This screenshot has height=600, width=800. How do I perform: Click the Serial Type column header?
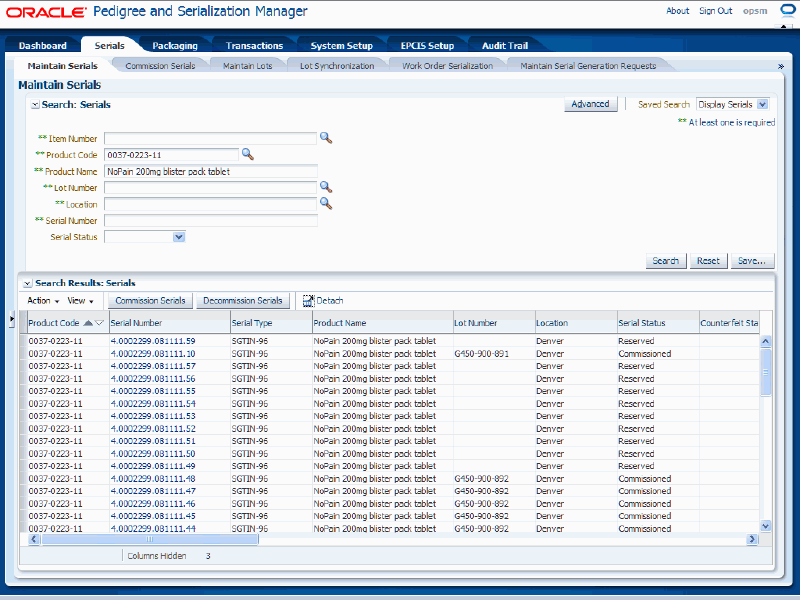(x=271, y=323)
